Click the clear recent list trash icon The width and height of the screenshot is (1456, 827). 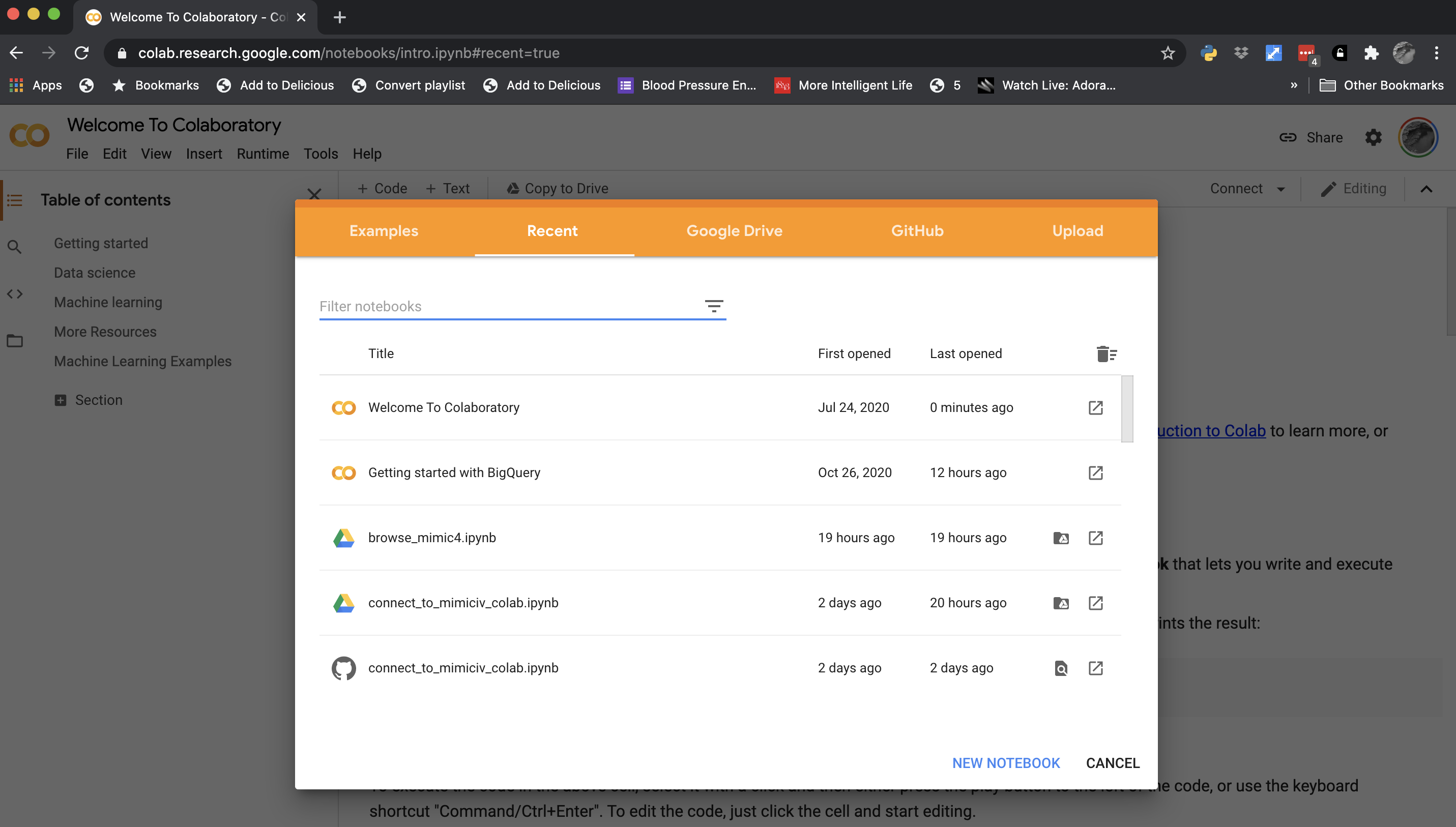(1106, 354)
